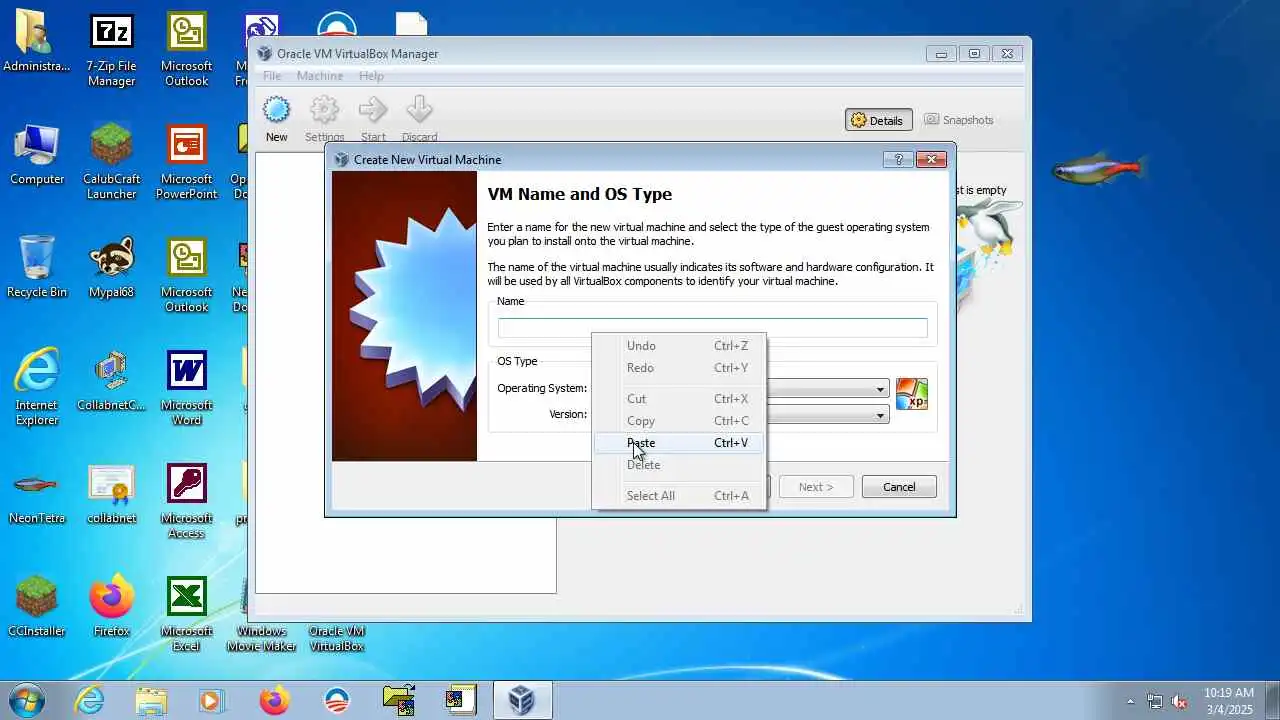Viewport: 1280px width, 720px height.
Task: Click the Details button
Action: click(877, 120)
